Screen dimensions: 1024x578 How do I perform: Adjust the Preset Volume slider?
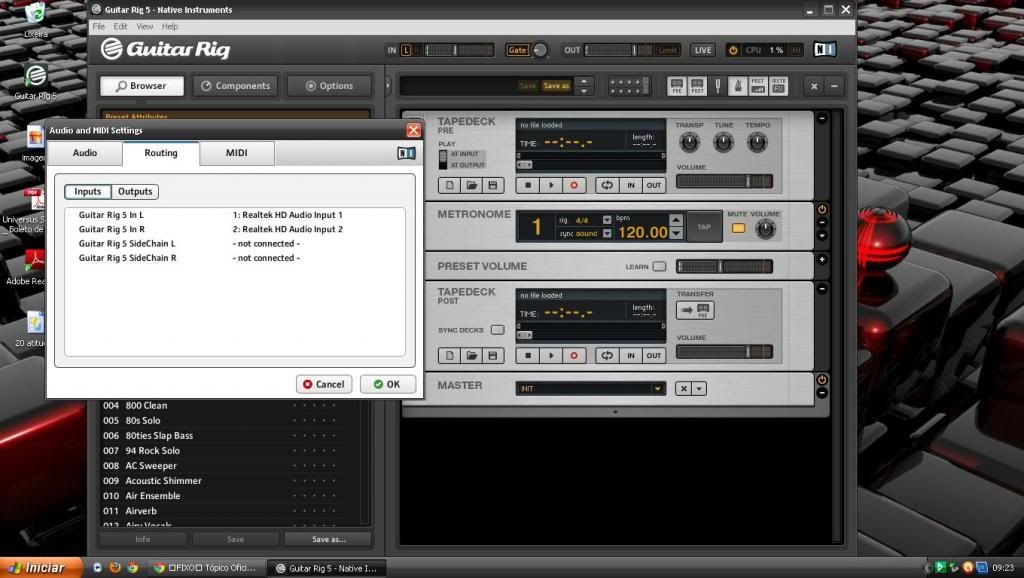[724, 266]
